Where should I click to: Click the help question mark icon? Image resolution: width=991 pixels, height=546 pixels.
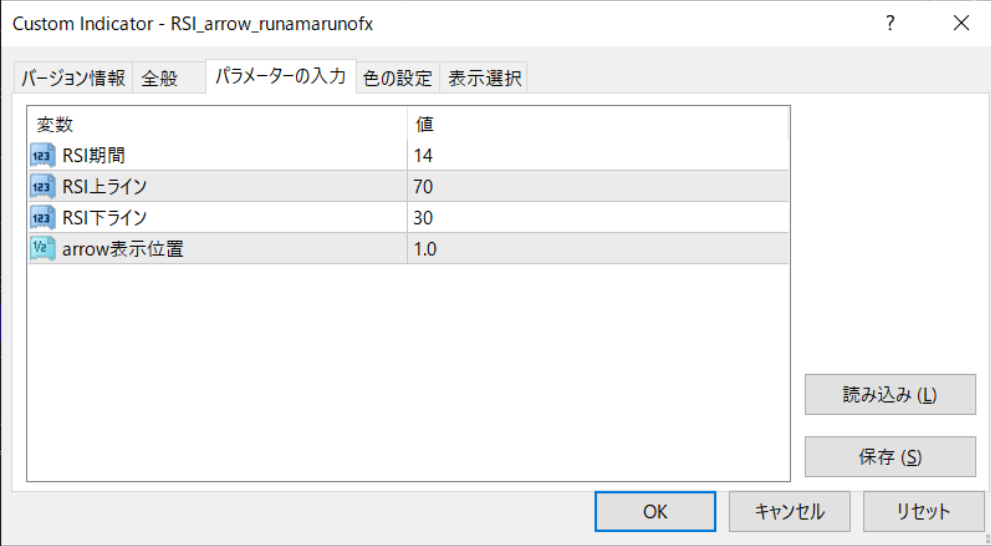tap(890, 23)
